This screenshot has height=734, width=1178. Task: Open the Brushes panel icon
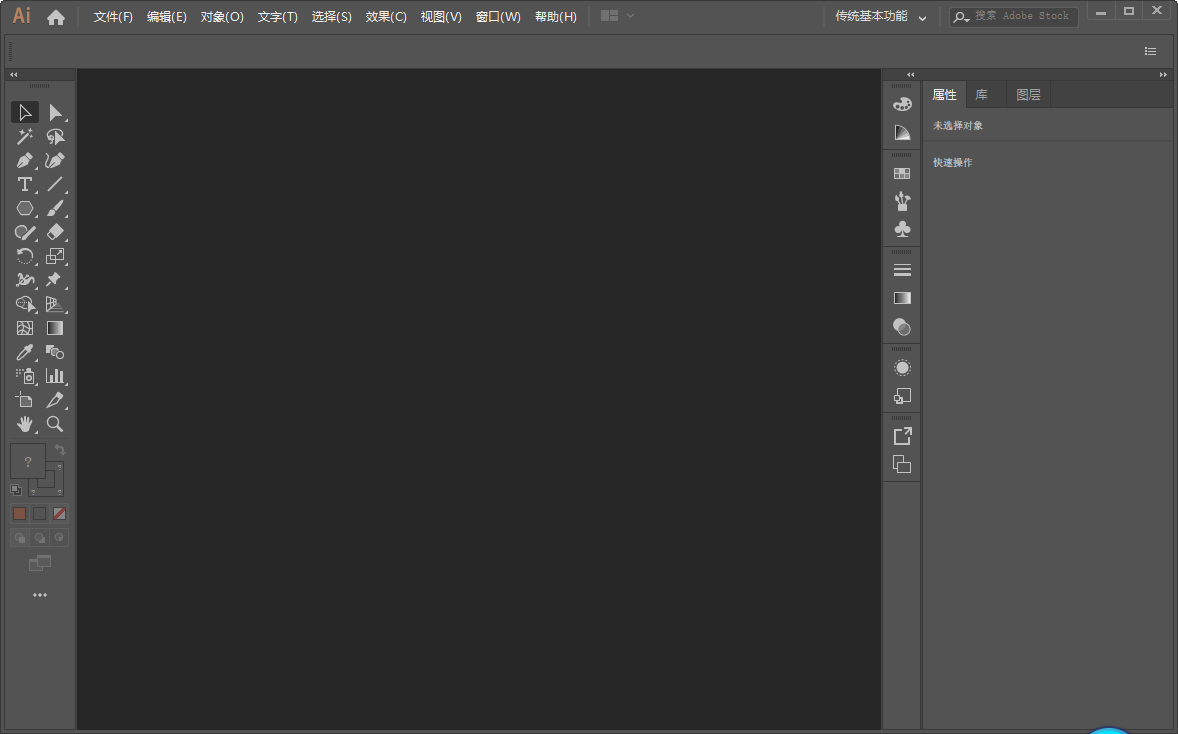(902, 201)
